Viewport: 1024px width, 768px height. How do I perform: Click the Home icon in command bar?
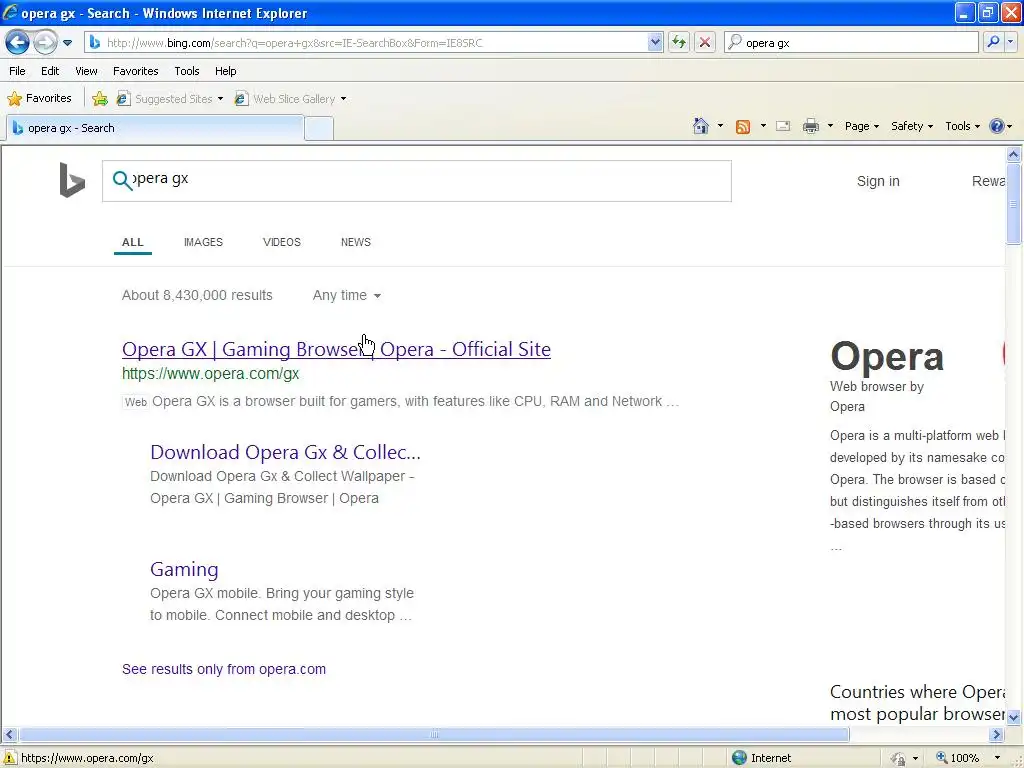coord(701,126)
